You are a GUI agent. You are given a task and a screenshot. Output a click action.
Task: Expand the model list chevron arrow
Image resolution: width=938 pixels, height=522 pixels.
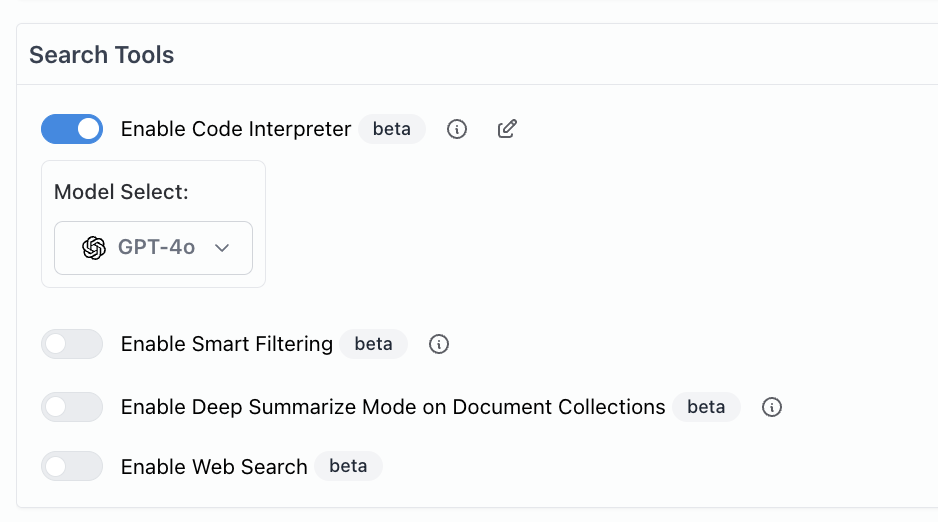[x=222, y=248]
